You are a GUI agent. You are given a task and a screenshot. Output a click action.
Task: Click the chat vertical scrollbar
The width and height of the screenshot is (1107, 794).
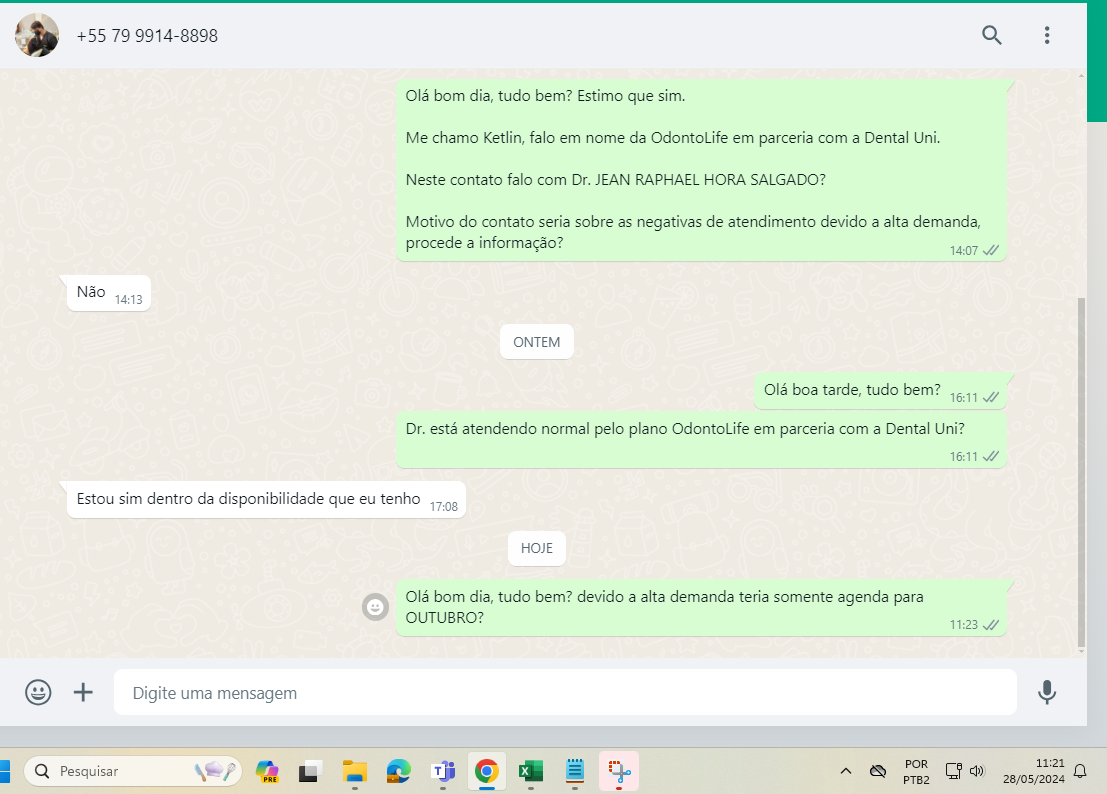(x=1082, y=473)
